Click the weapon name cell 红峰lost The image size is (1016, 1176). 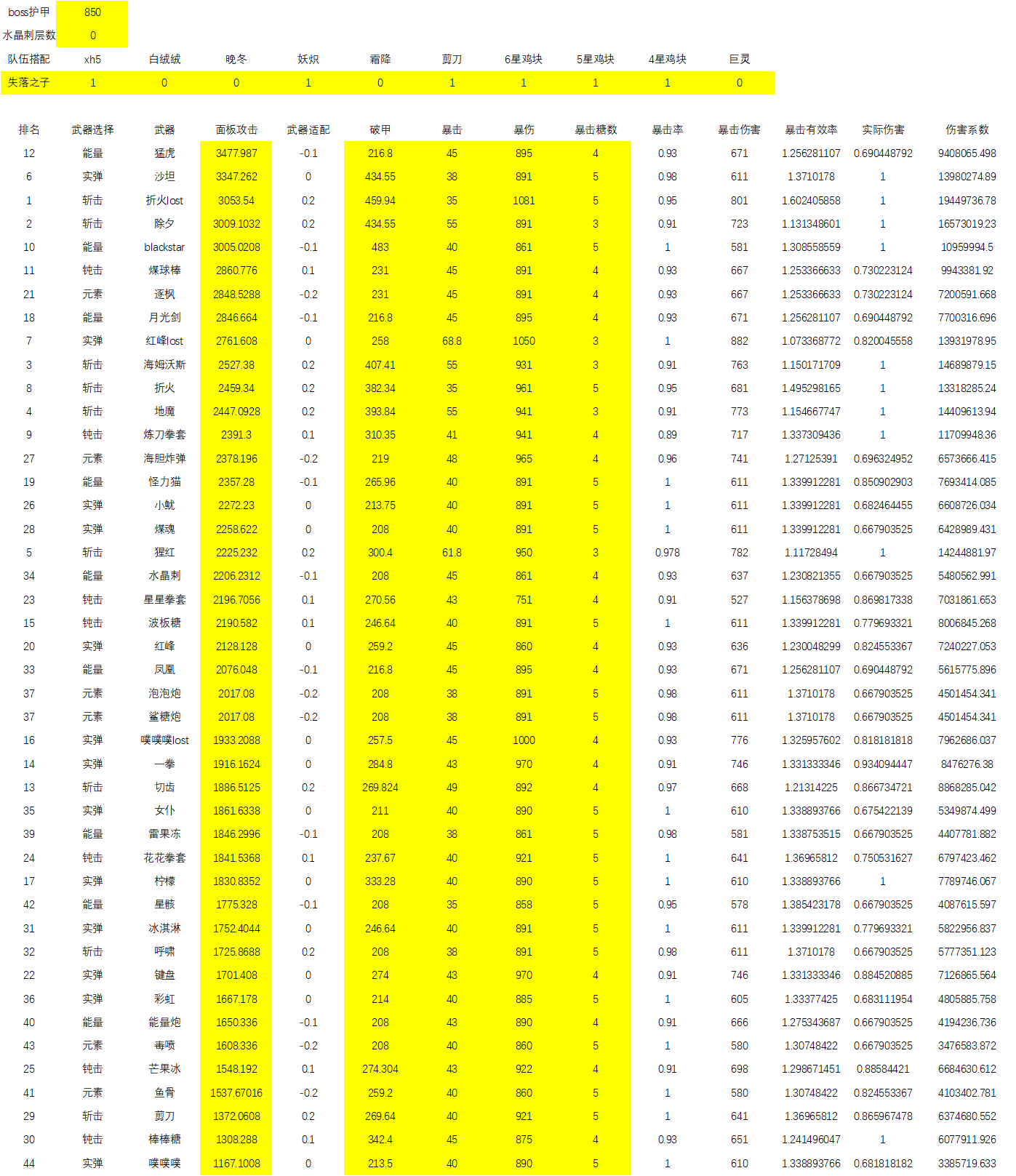click(x=164, y=341)
